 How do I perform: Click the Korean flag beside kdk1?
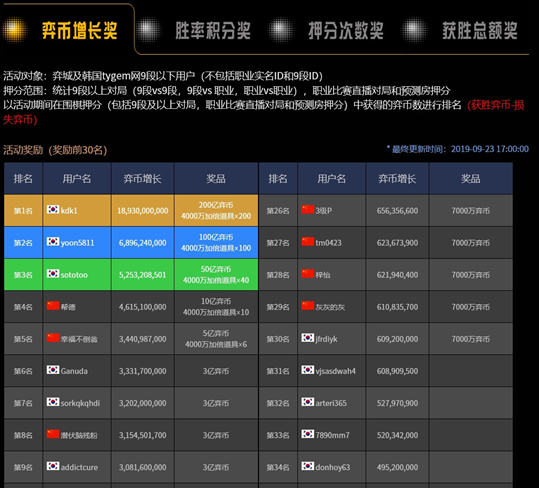coord(53,209)
